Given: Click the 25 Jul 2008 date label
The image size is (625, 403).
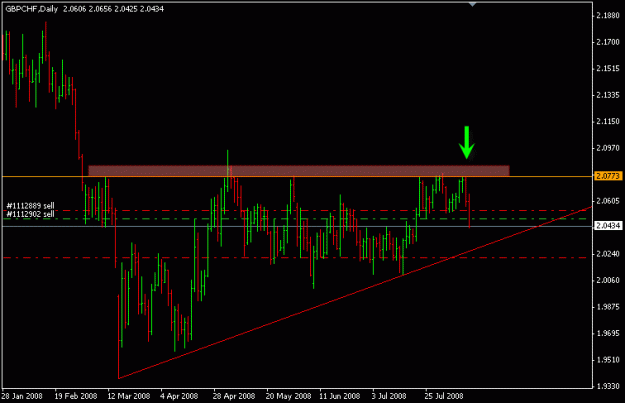Looking at the screenshot, I should click(444, 396).
